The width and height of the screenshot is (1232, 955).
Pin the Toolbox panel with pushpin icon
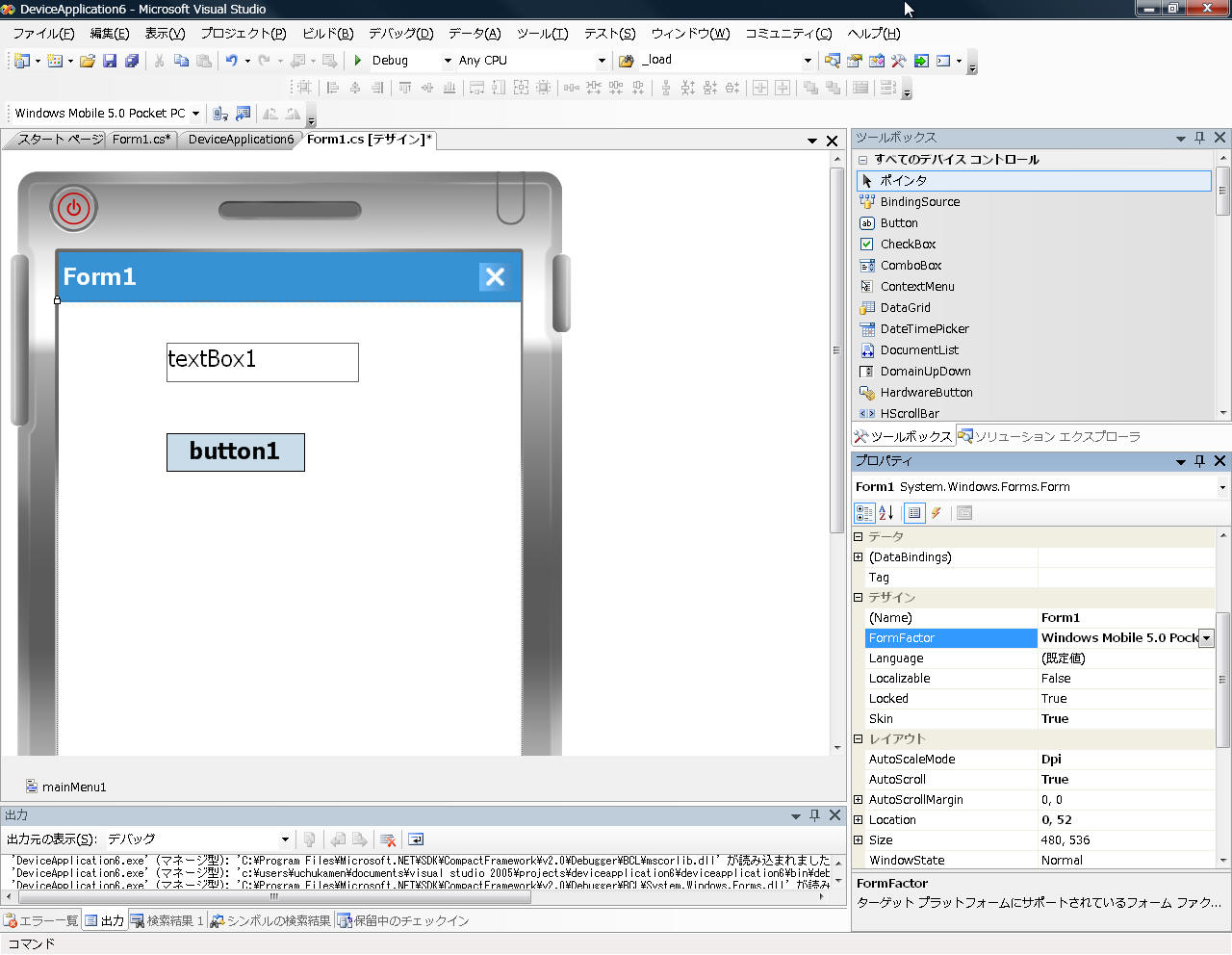(1199, 138)
